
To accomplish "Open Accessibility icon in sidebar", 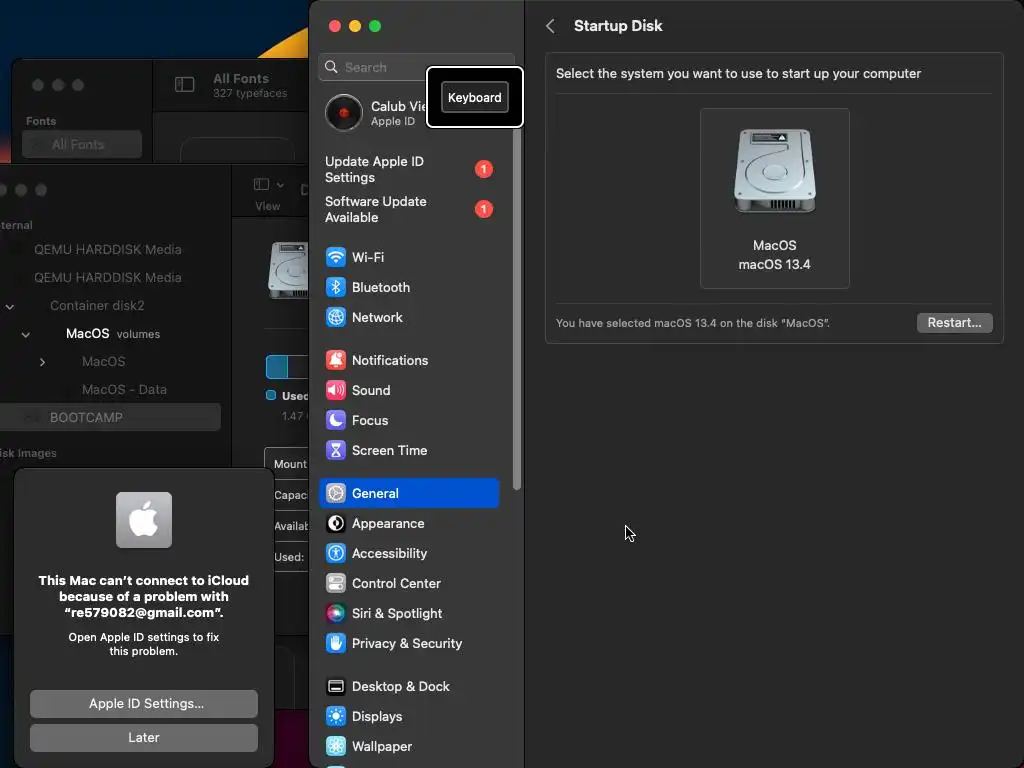I will coord(336,553).
